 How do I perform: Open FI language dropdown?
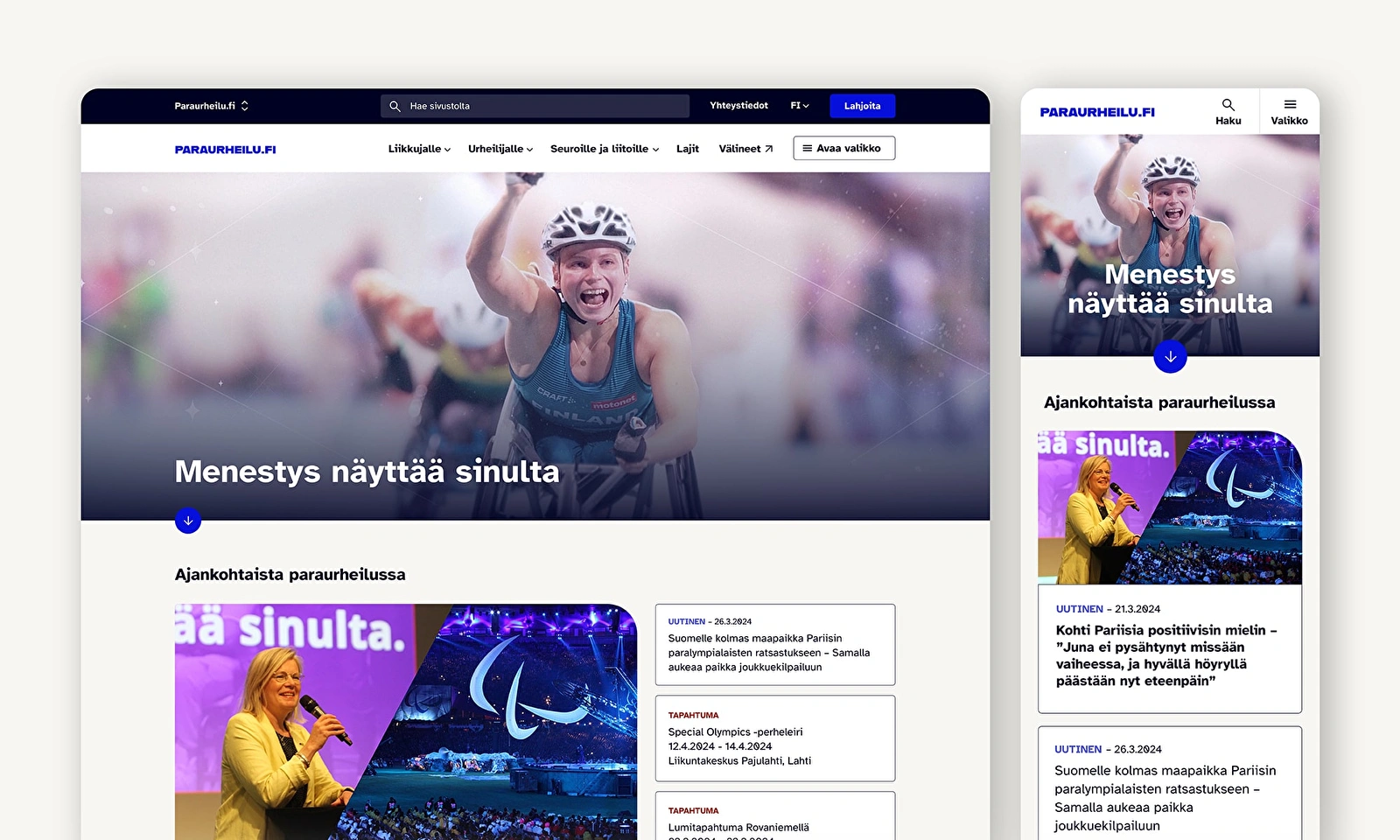point(800,106)
